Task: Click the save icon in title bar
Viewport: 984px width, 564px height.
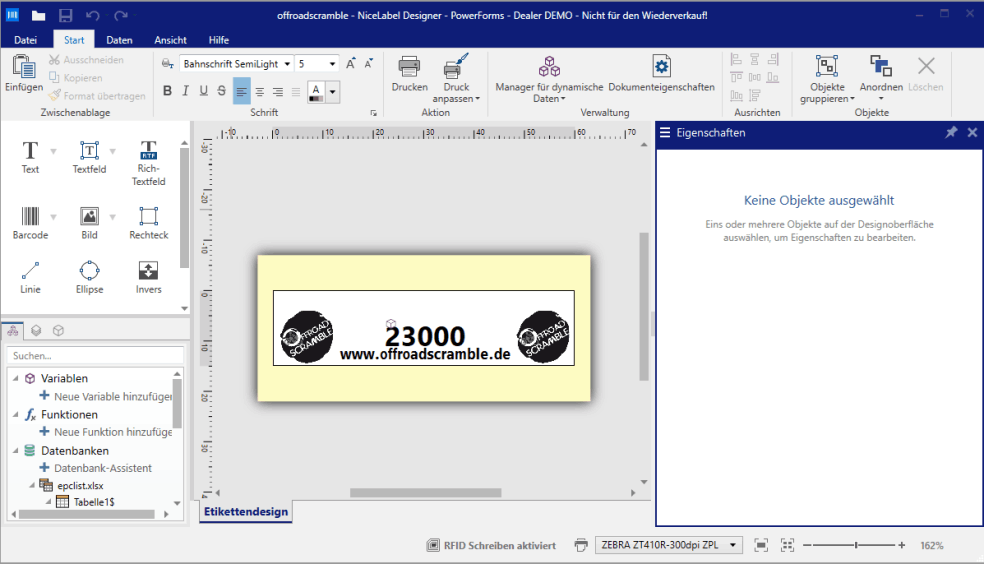Action: click(65, 16)
